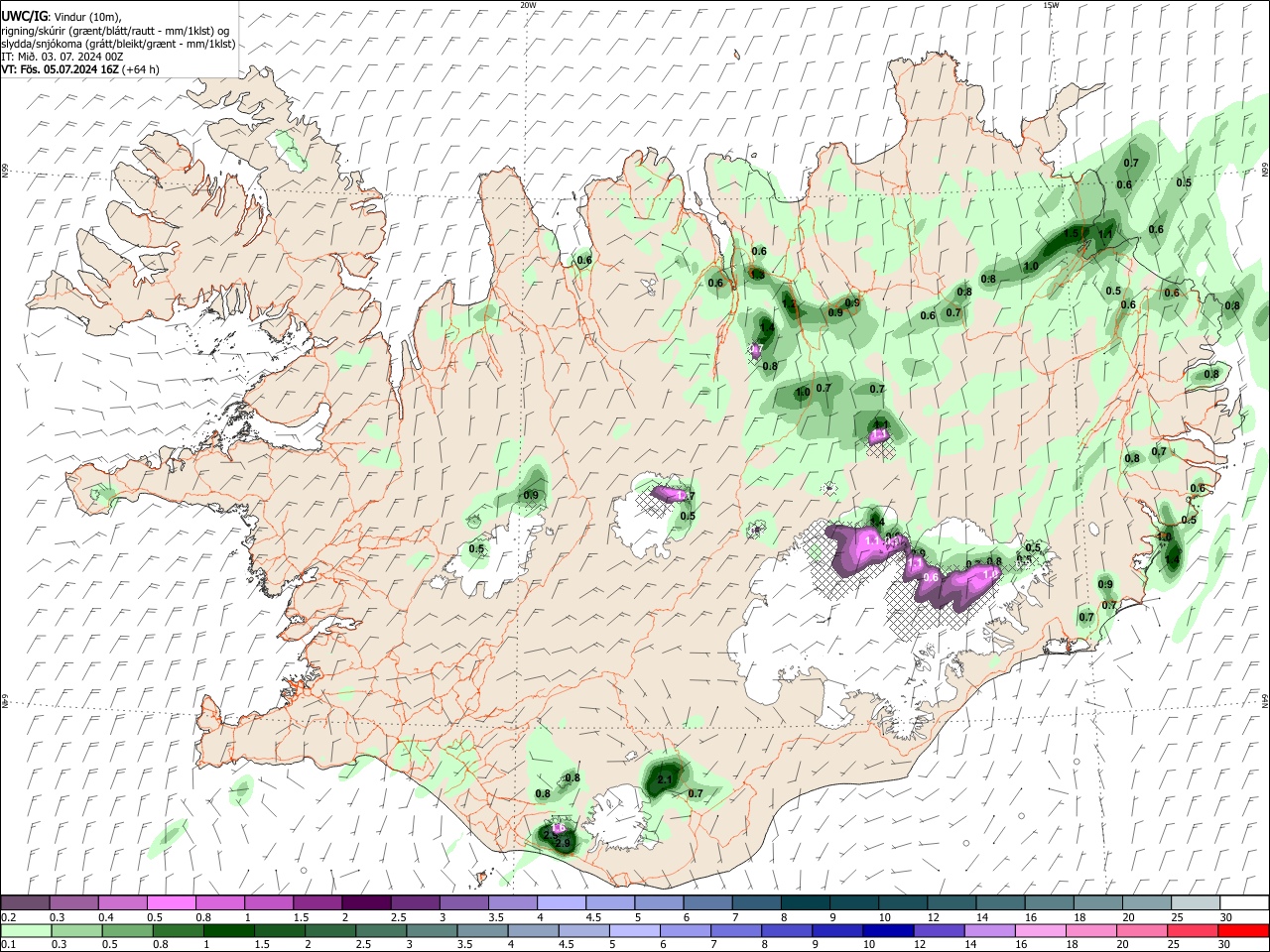Image resolution: width=1270 pixels, height=952 pixels.
Task: Select the 'IT: Mið. 03. 07. 2024 00Z' line
Action: tap(63, 57)
